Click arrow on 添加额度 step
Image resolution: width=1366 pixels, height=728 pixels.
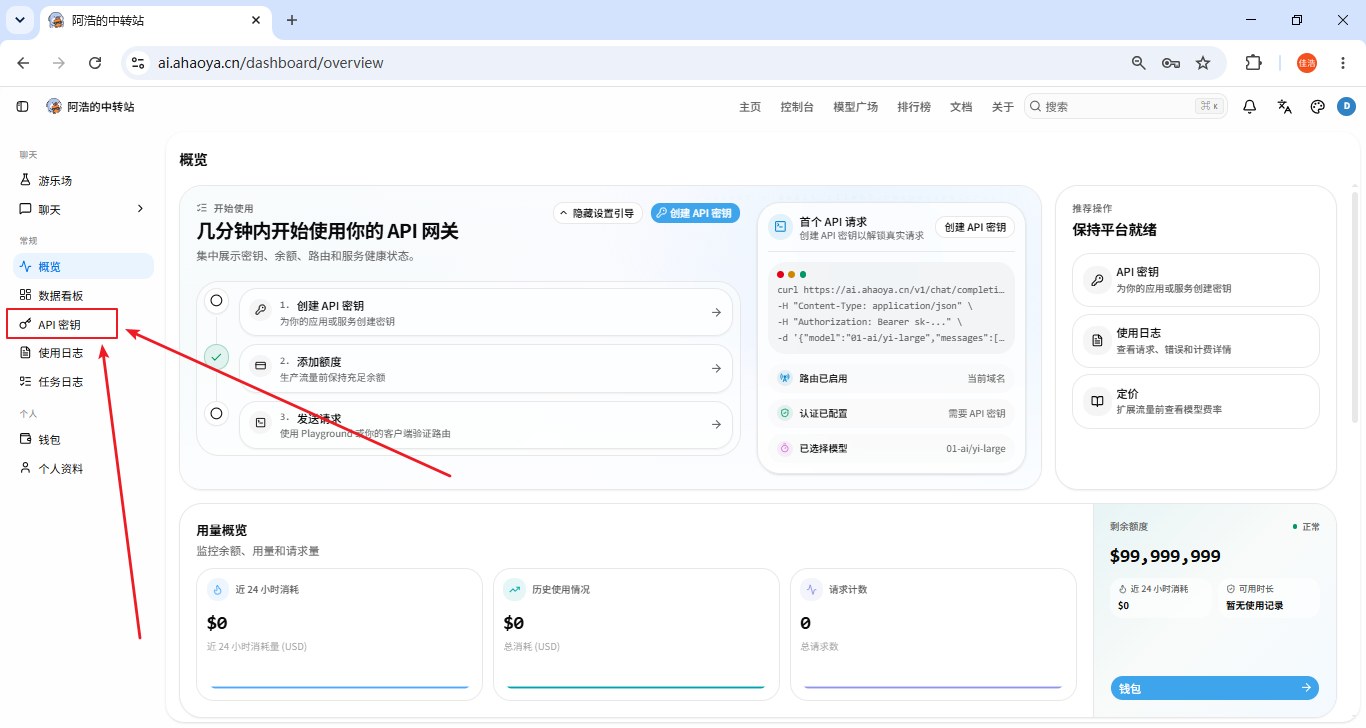click(x=716, y=368)
